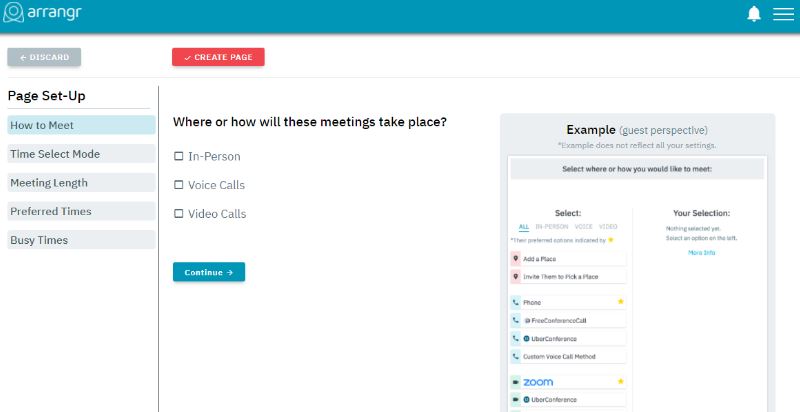This screenshot has width=800, height=412.
Task: Check the In-Person checkbox
Action: click(x=178, y=156)
